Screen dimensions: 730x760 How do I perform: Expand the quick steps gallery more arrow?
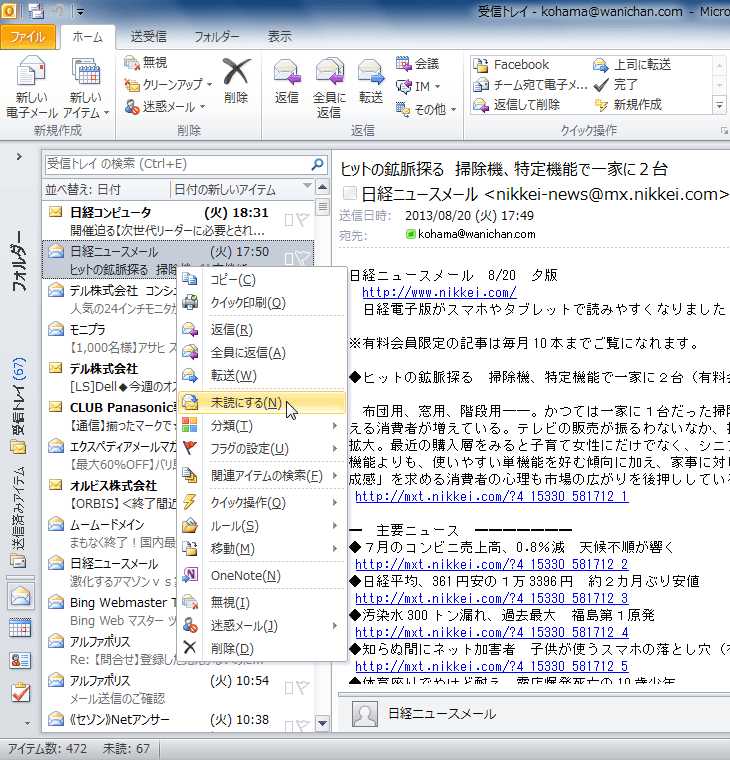pyautogui.click(x=719, y=105)
